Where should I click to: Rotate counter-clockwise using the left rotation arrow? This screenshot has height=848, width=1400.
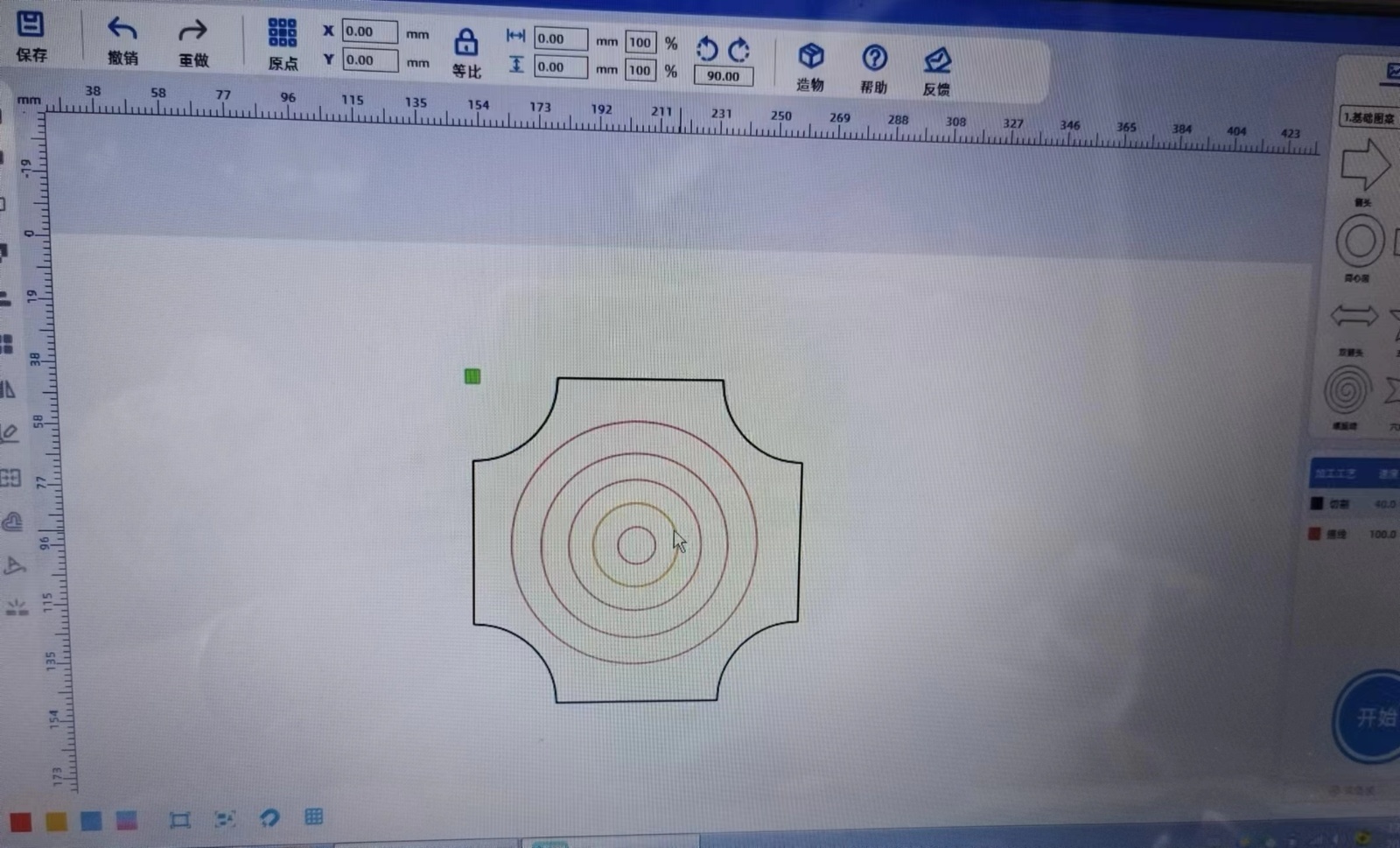(707, 48)
